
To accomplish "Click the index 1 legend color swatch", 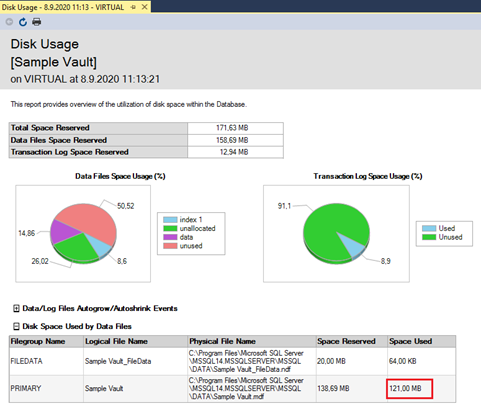I will pyautogui.click(x=170, y=220).
